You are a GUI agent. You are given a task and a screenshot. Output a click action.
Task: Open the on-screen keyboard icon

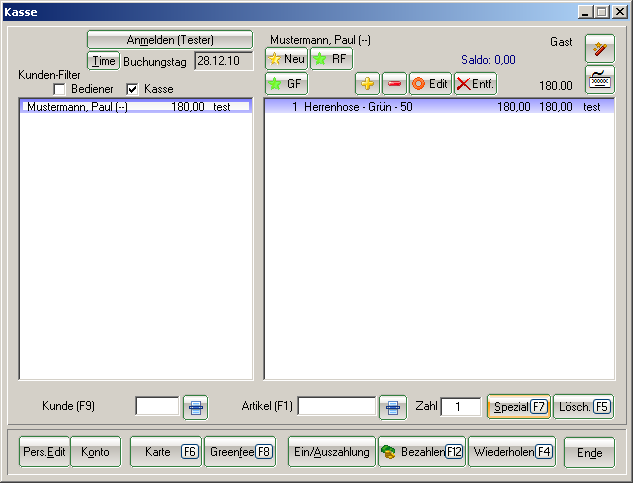pos(599,79)
